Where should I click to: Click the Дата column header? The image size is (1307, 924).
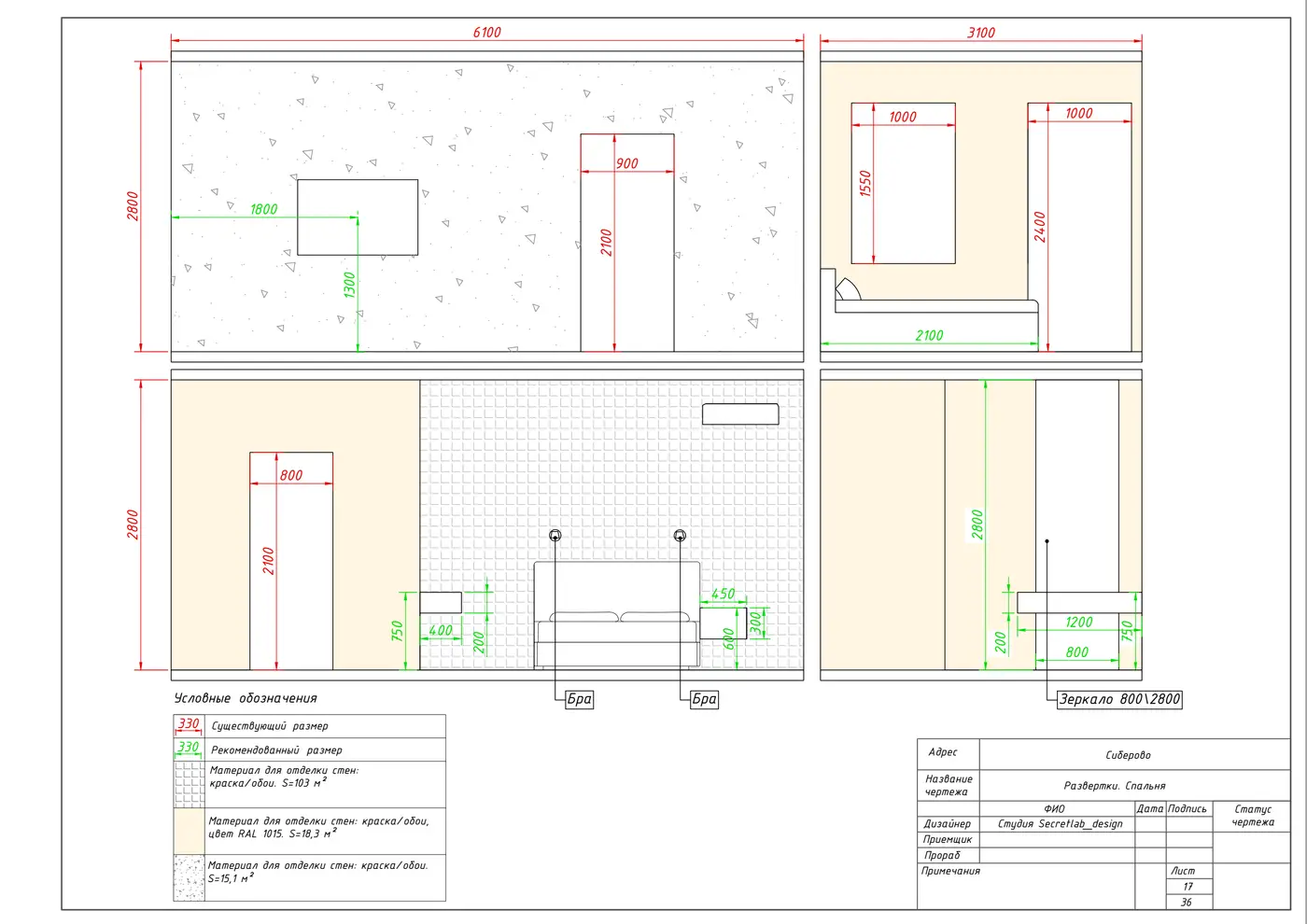pos(1150,809)
